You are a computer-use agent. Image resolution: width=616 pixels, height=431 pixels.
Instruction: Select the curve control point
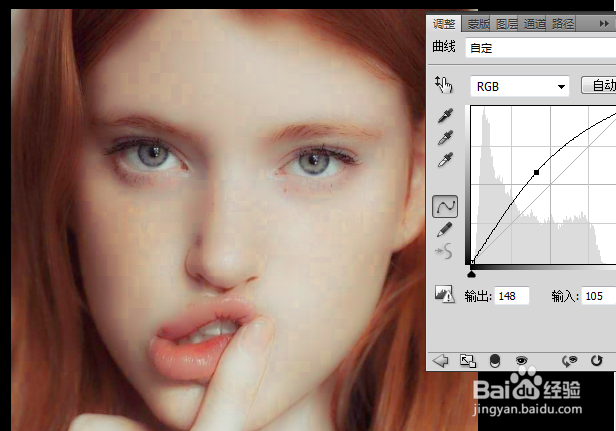point(536,172)
